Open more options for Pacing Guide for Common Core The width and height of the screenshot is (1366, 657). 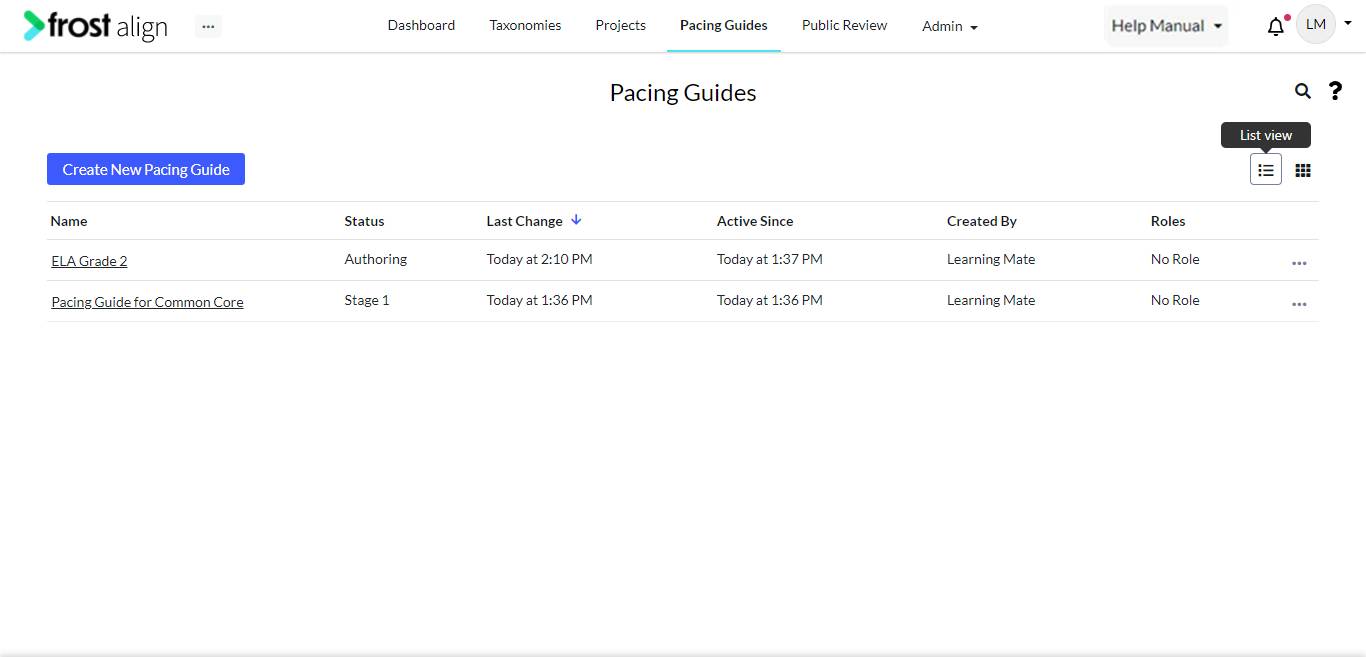coord(1299,304)
